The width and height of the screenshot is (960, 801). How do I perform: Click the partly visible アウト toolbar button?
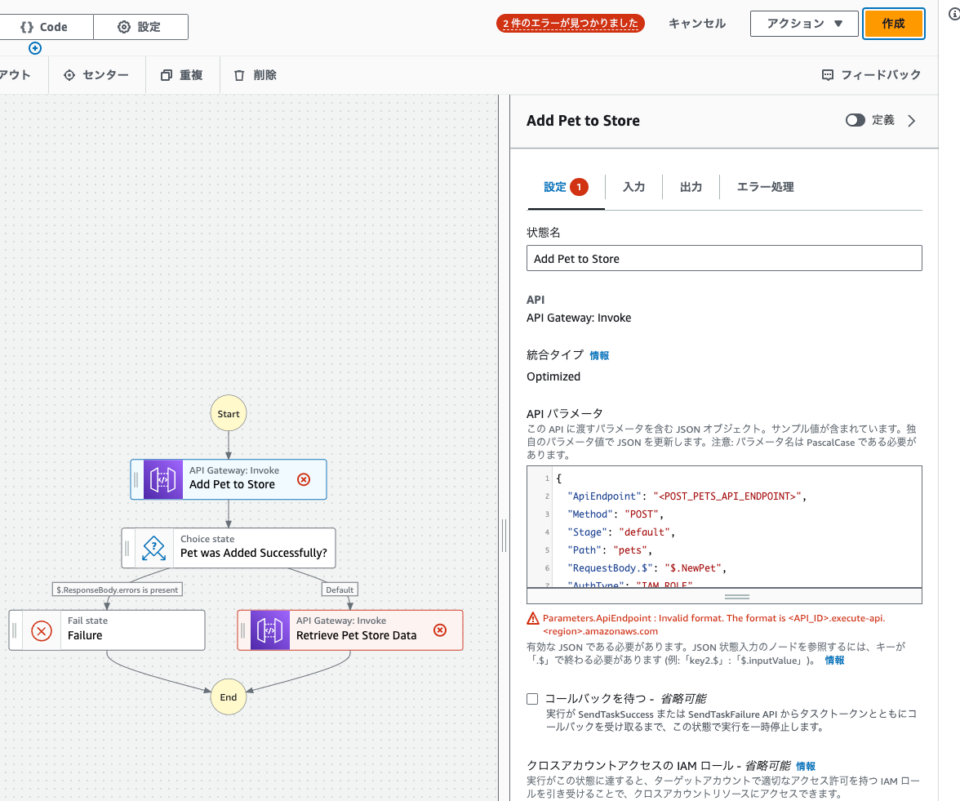15,75
